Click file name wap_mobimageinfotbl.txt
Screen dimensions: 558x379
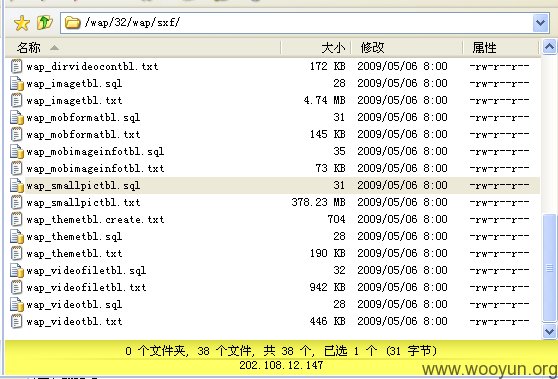(95, 169)
